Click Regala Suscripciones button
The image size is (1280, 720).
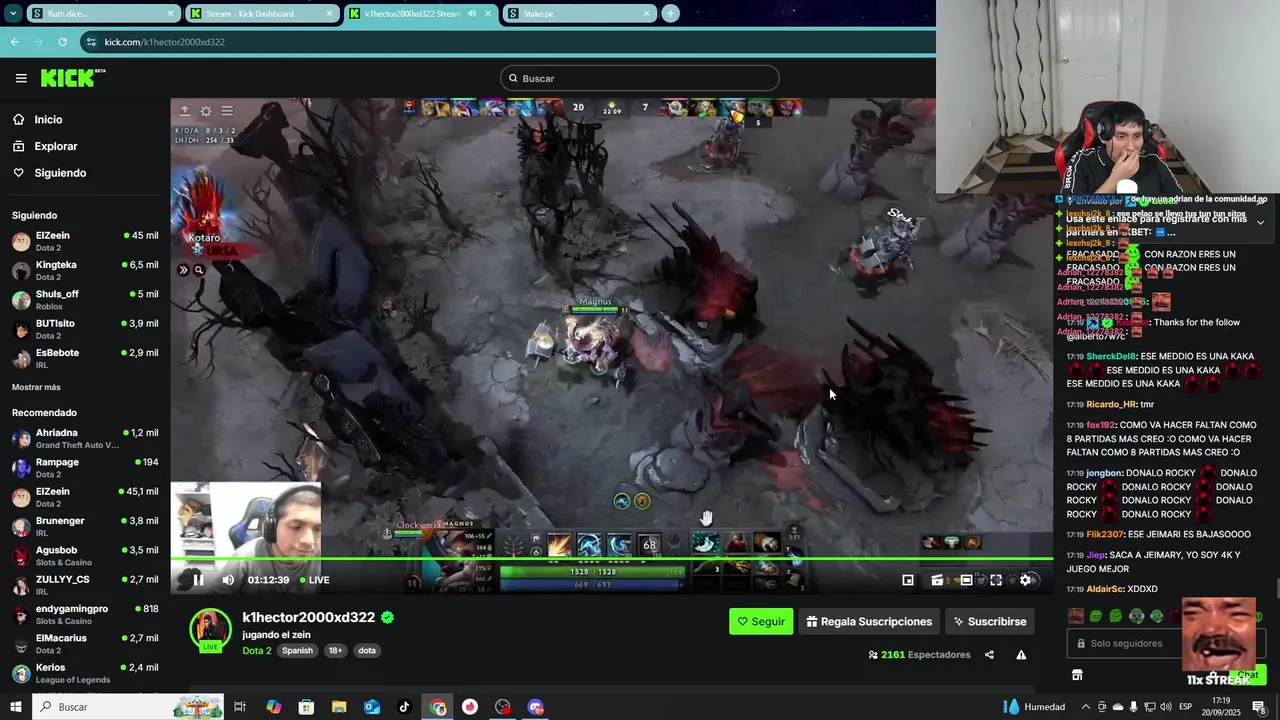coord(869,621)
